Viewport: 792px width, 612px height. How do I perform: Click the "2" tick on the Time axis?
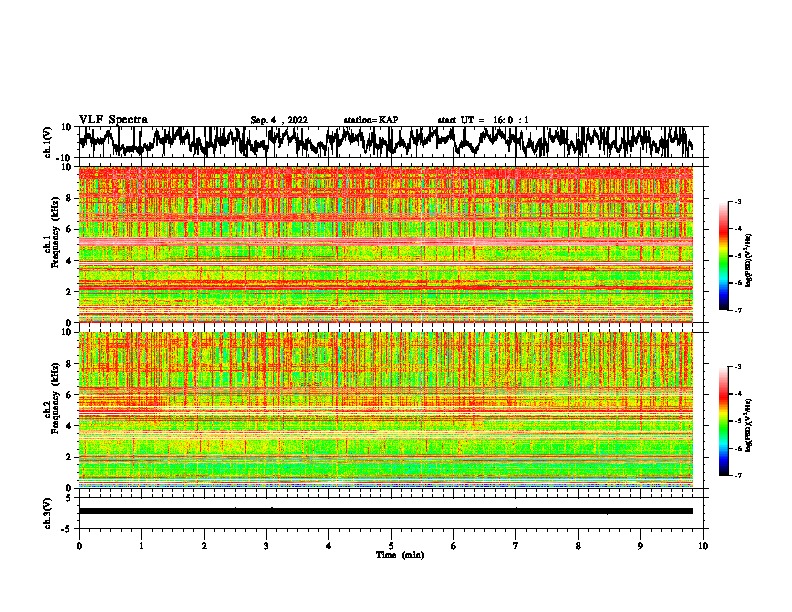point(204,546)
